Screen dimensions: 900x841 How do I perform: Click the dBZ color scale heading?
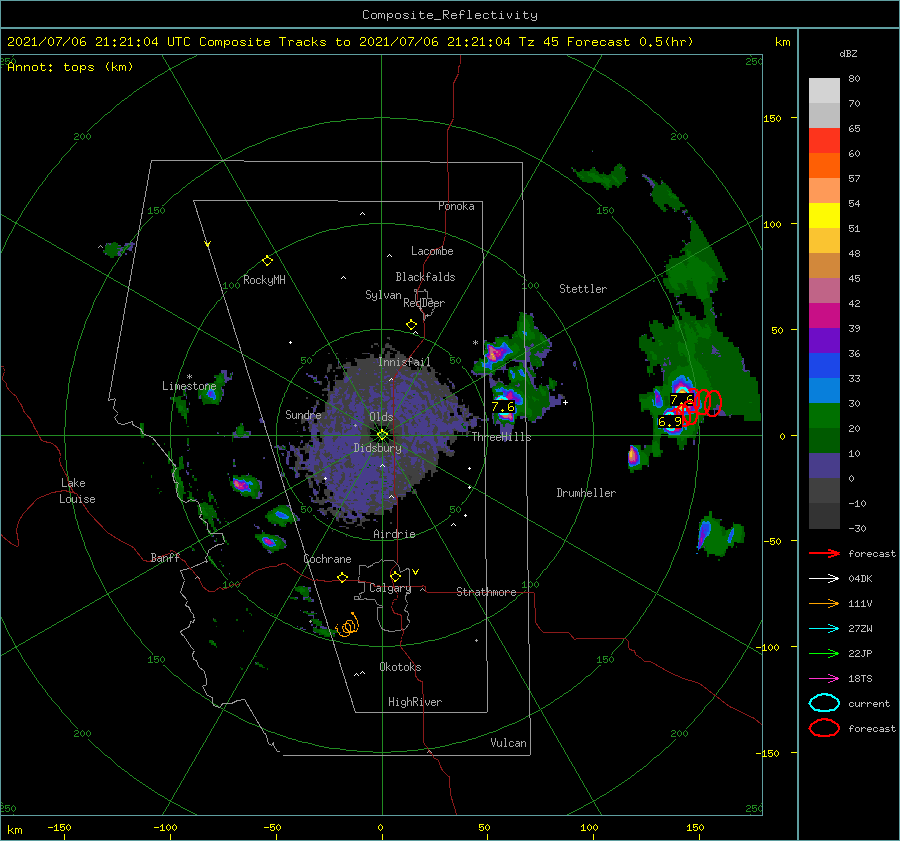[x=848, y=54]
